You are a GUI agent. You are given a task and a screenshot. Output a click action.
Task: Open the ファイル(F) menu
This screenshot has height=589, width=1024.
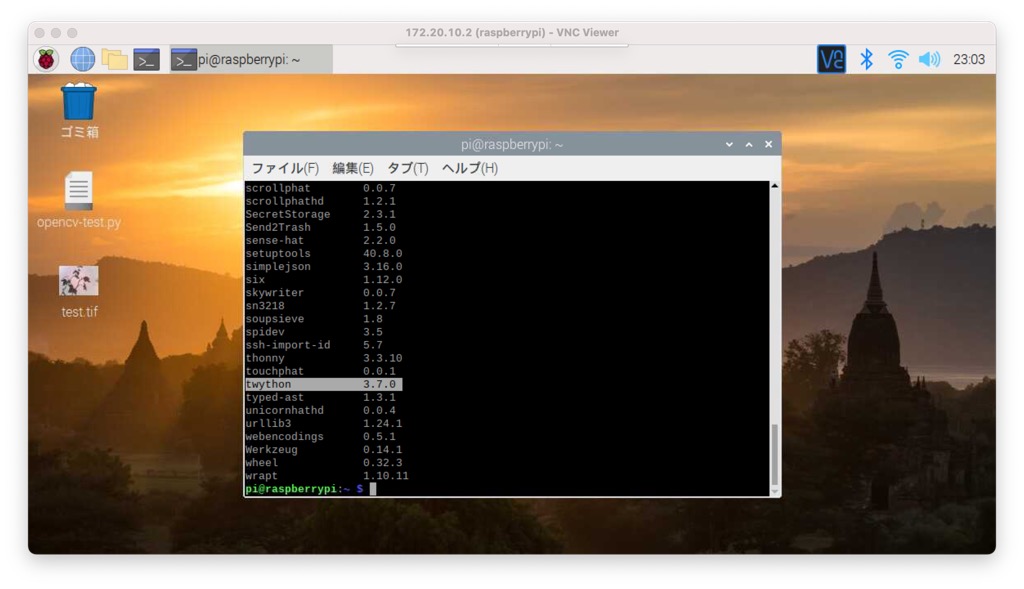pyautogui.click(x=285, y=168)
